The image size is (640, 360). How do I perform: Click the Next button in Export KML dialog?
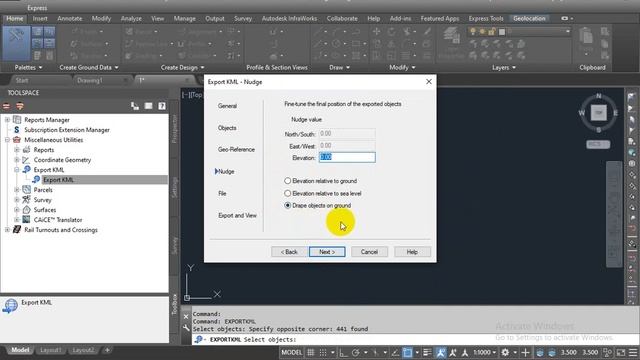(327, 252)
